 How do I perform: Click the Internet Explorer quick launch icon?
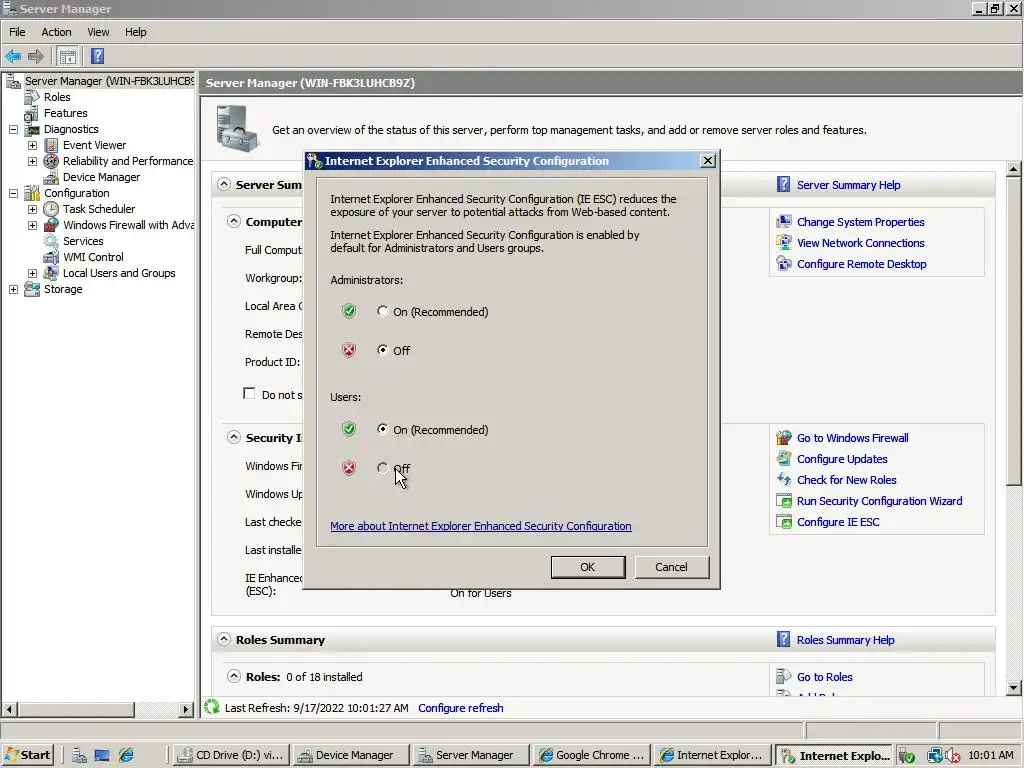click(x=125, y=756)
